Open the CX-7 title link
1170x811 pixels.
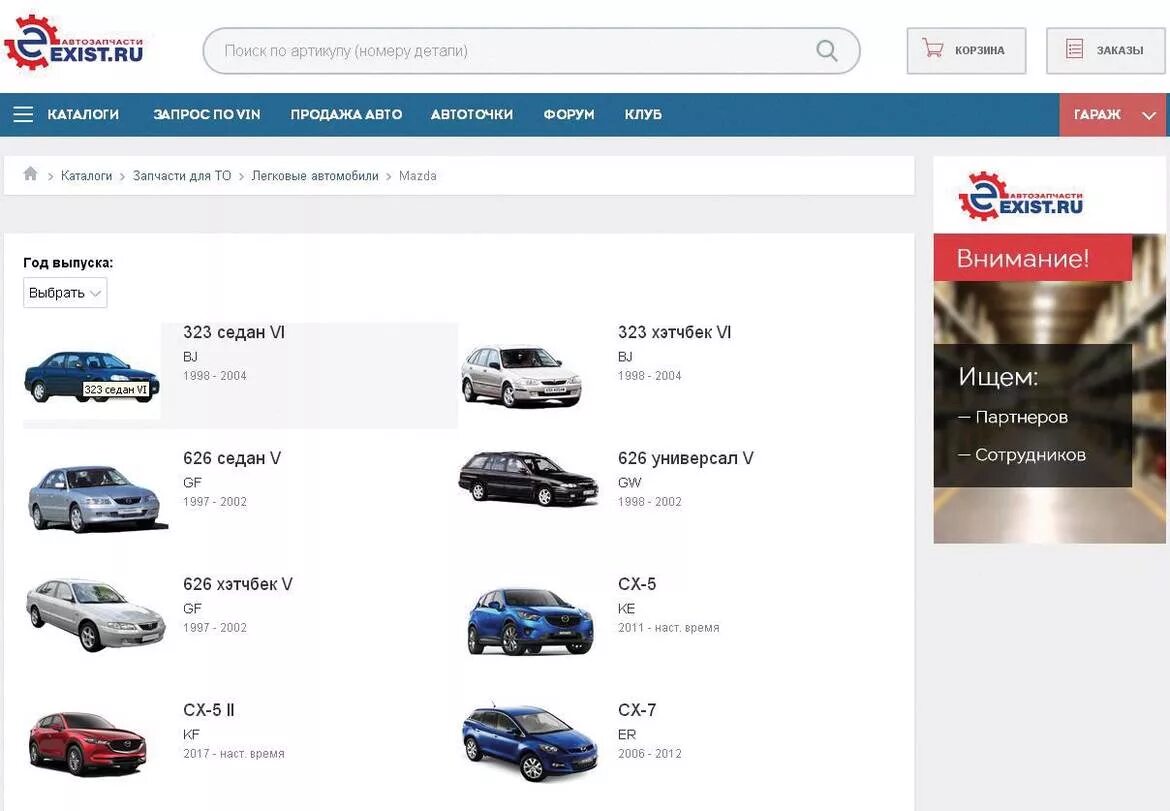637,710
